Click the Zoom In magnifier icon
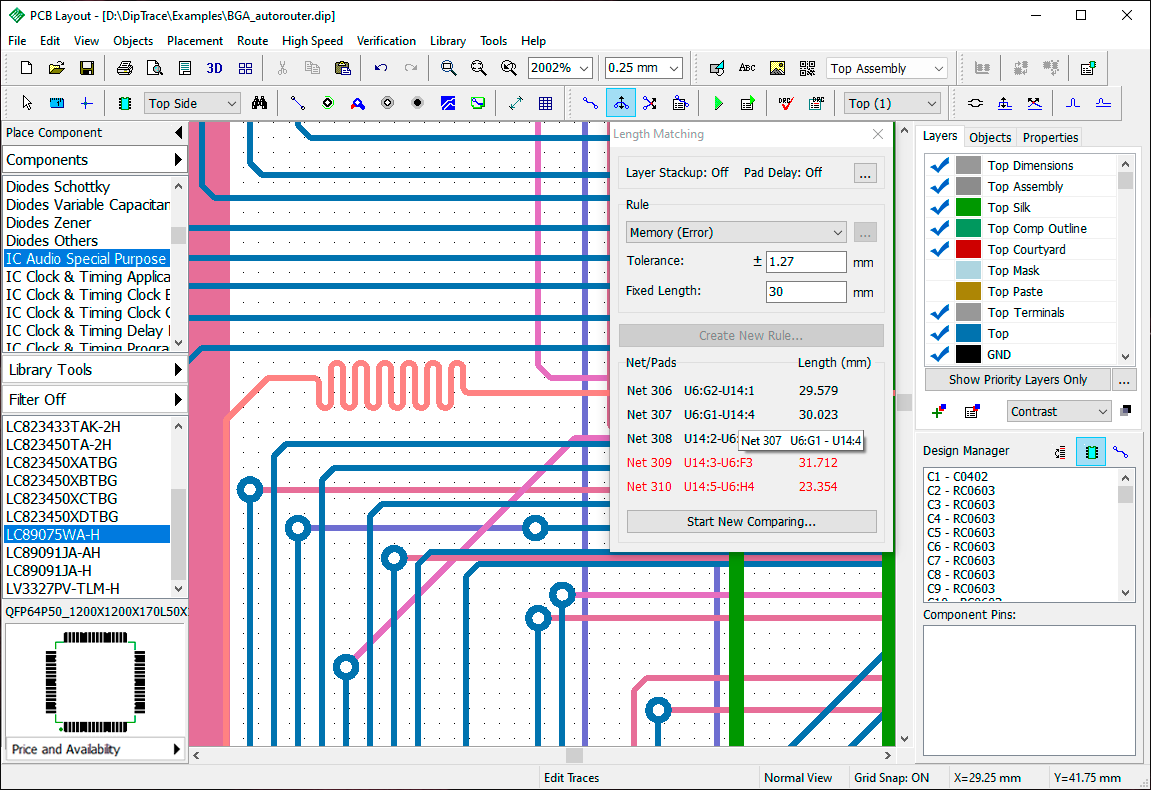This screenshot has height=790, width=1151. (448, 68)
